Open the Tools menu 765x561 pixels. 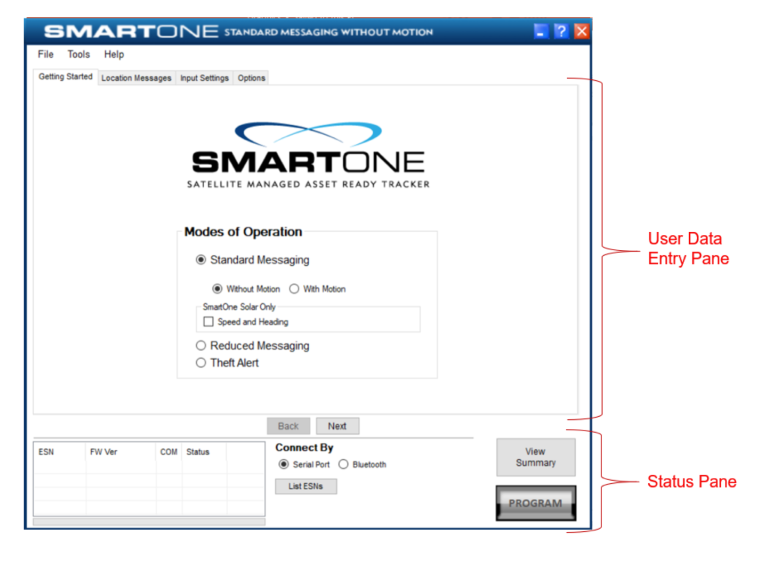point(79,54)
